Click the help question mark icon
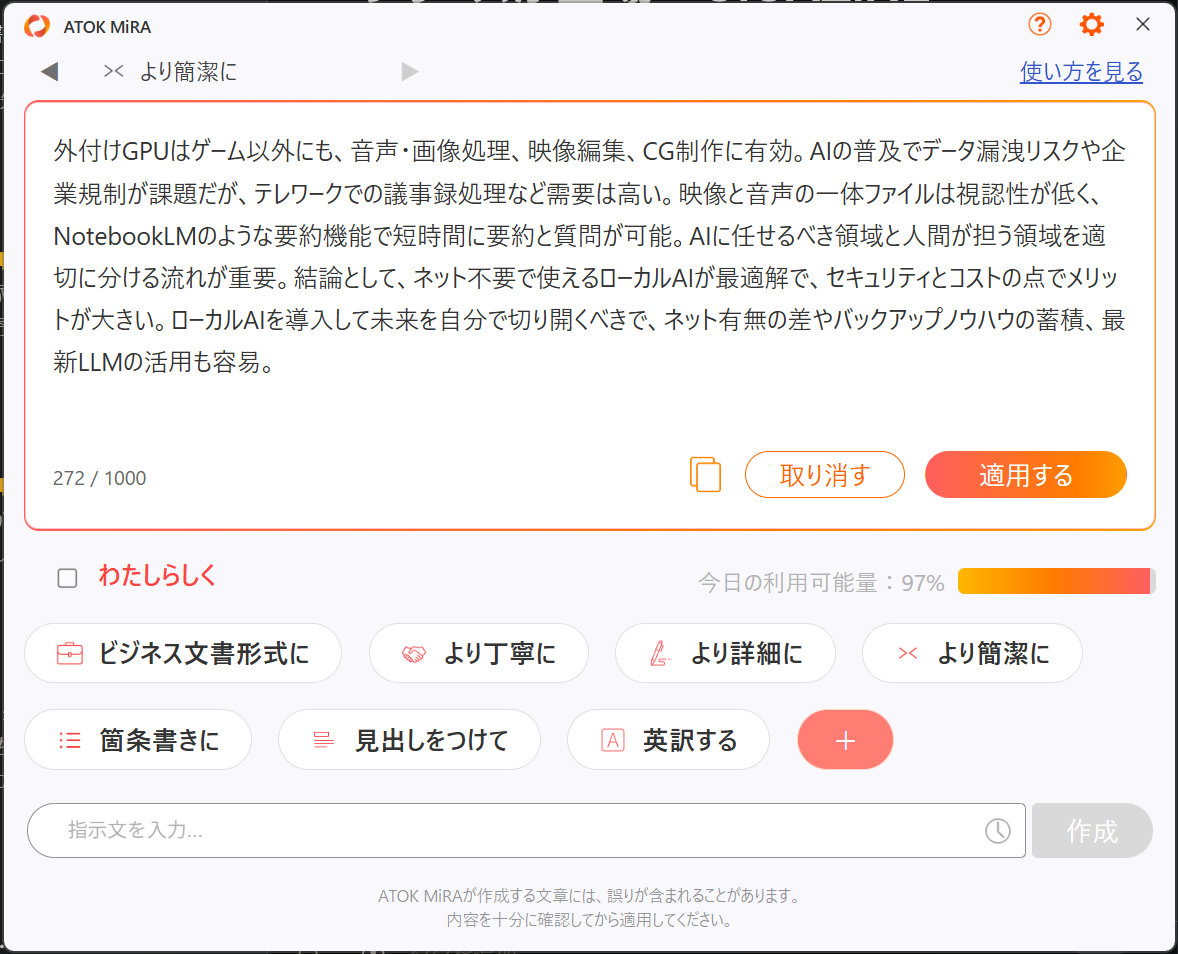 pos(1040,25)
